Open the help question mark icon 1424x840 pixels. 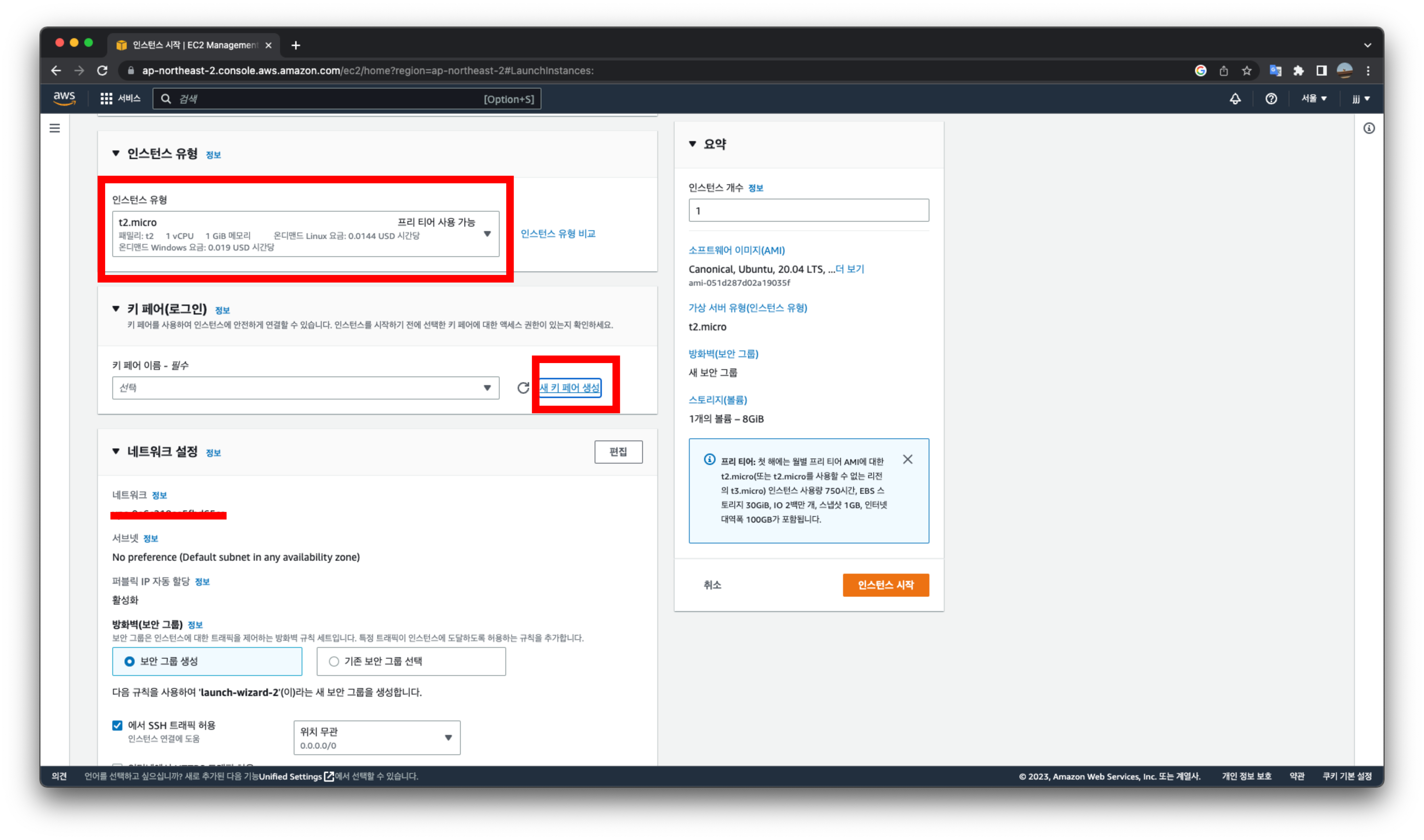click(1271, 99)
